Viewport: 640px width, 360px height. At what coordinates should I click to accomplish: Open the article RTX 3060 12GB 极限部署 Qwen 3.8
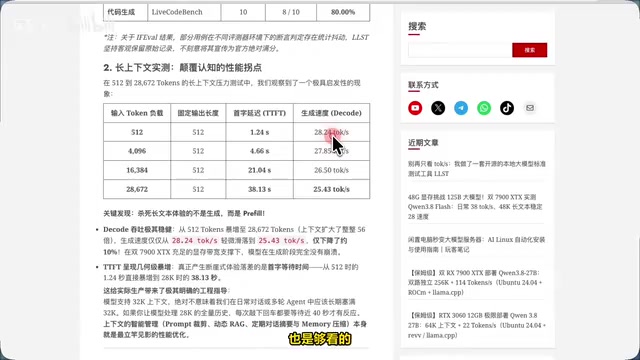click(476, 325)
